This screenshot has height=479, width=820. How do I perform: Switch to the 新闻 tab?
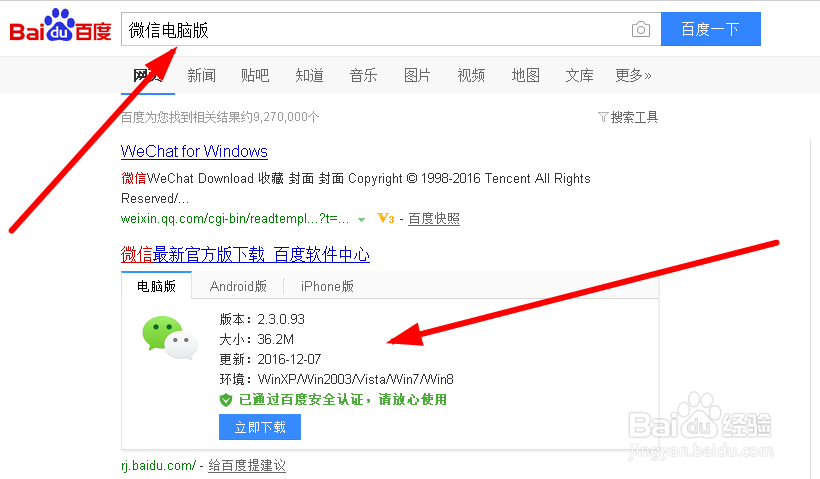201,75
